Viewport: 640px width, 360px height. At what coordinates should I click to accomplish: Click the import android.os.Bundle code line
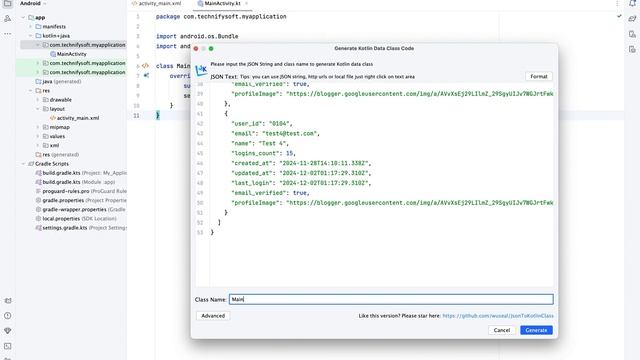click(197, 36)
